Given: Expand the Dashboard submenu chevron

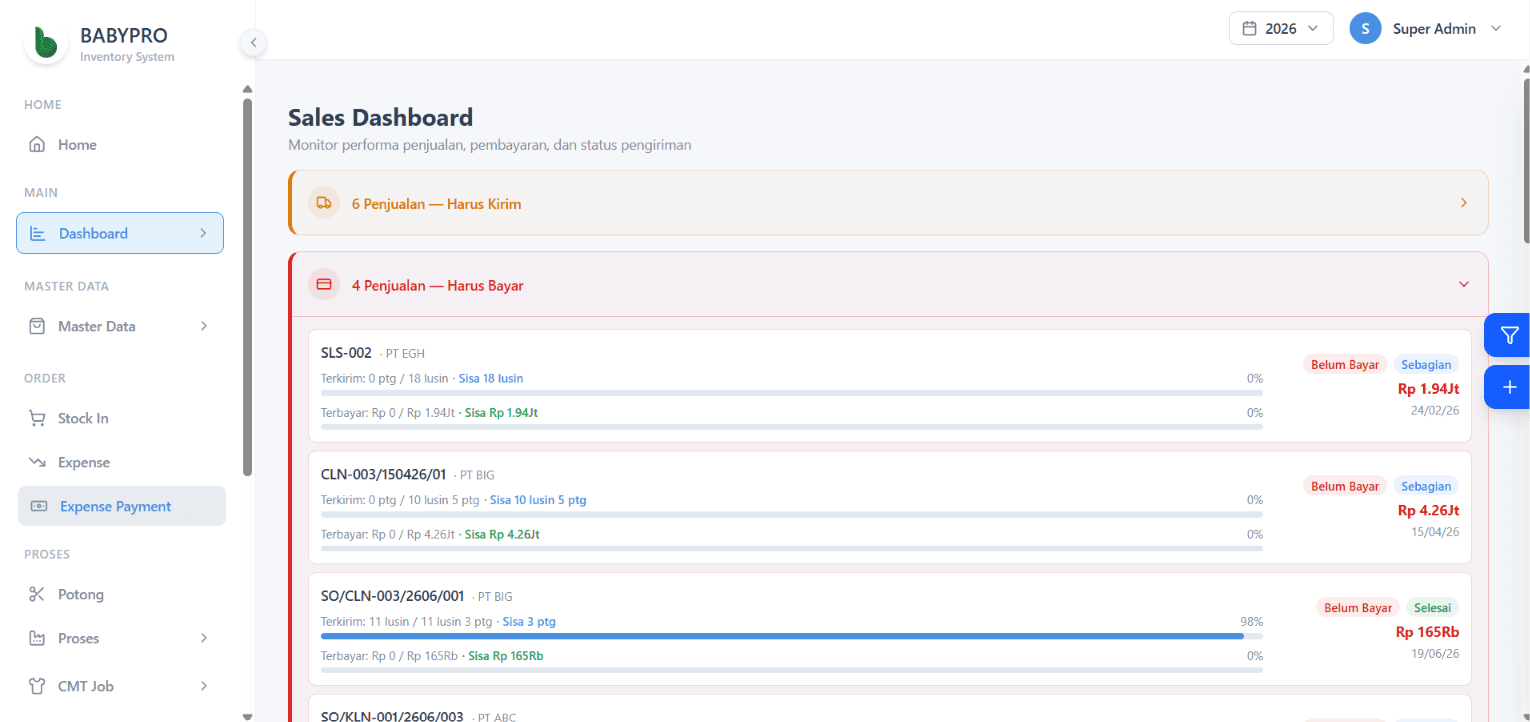Looking at the screenshot, I should click(x=203, y=233).
